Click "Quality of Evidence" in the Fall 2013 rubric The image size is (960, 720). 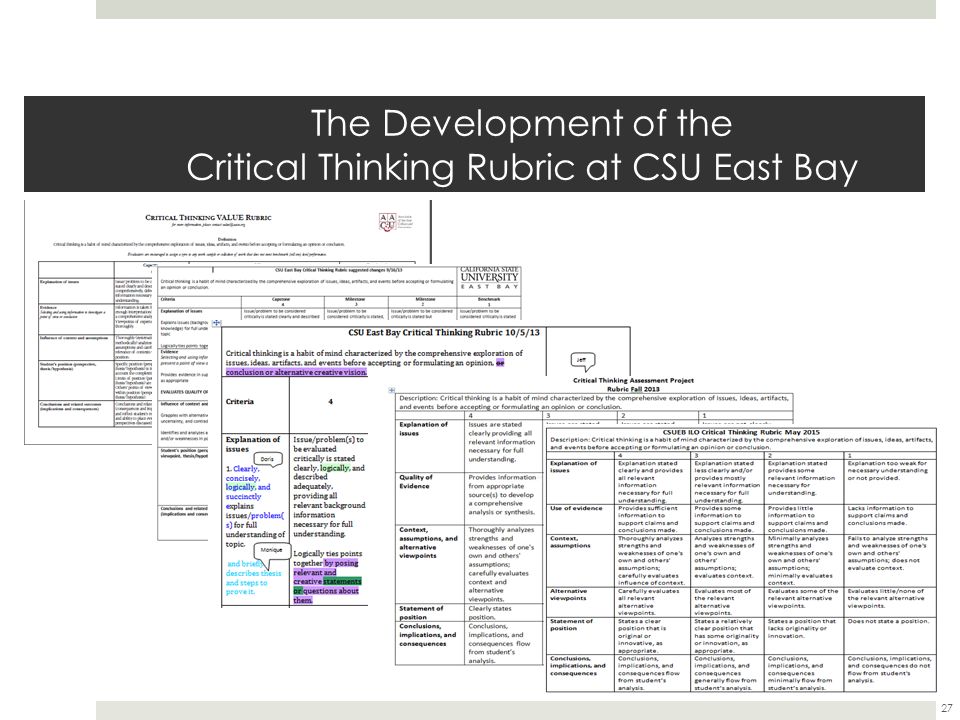point(416,481)
